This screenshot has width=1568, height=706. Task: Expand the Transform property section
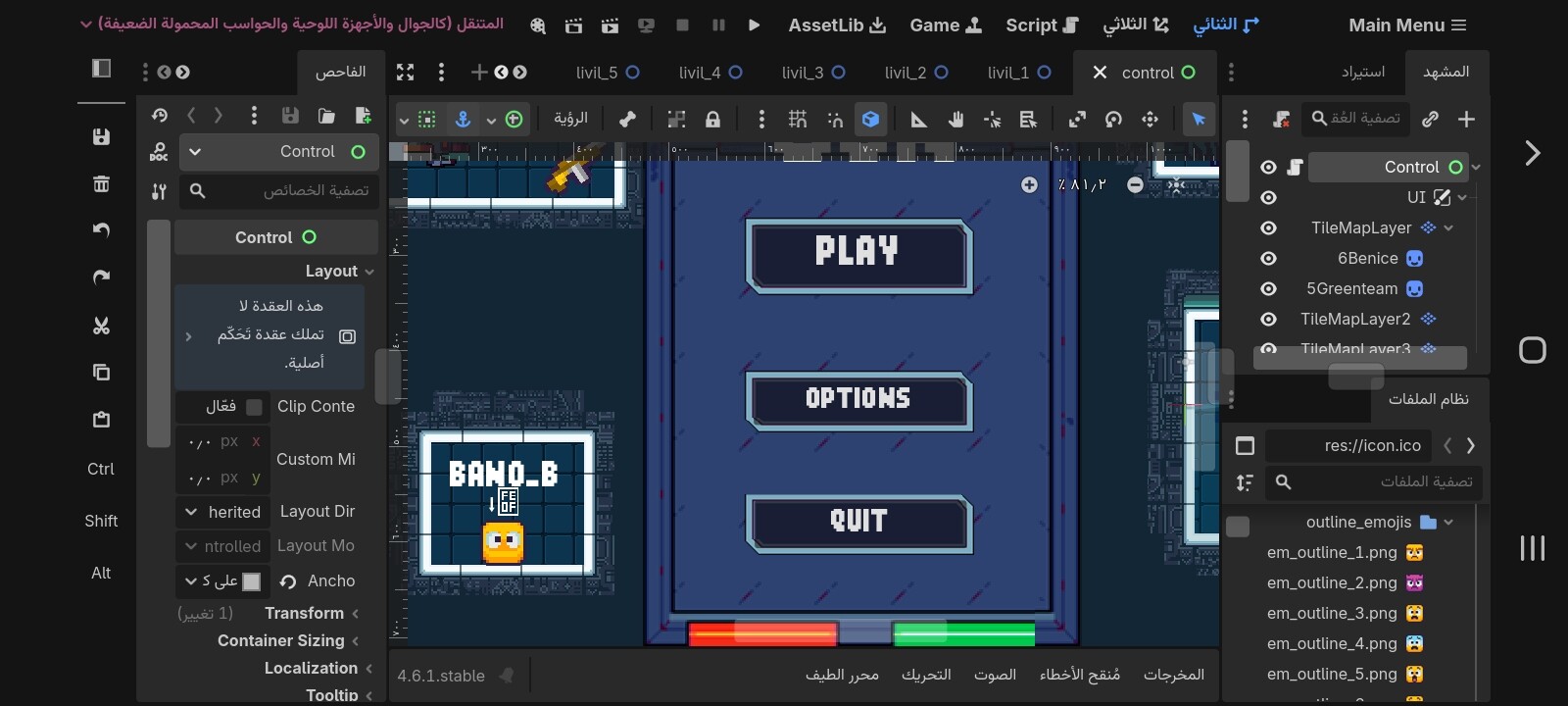coord(304,614)
